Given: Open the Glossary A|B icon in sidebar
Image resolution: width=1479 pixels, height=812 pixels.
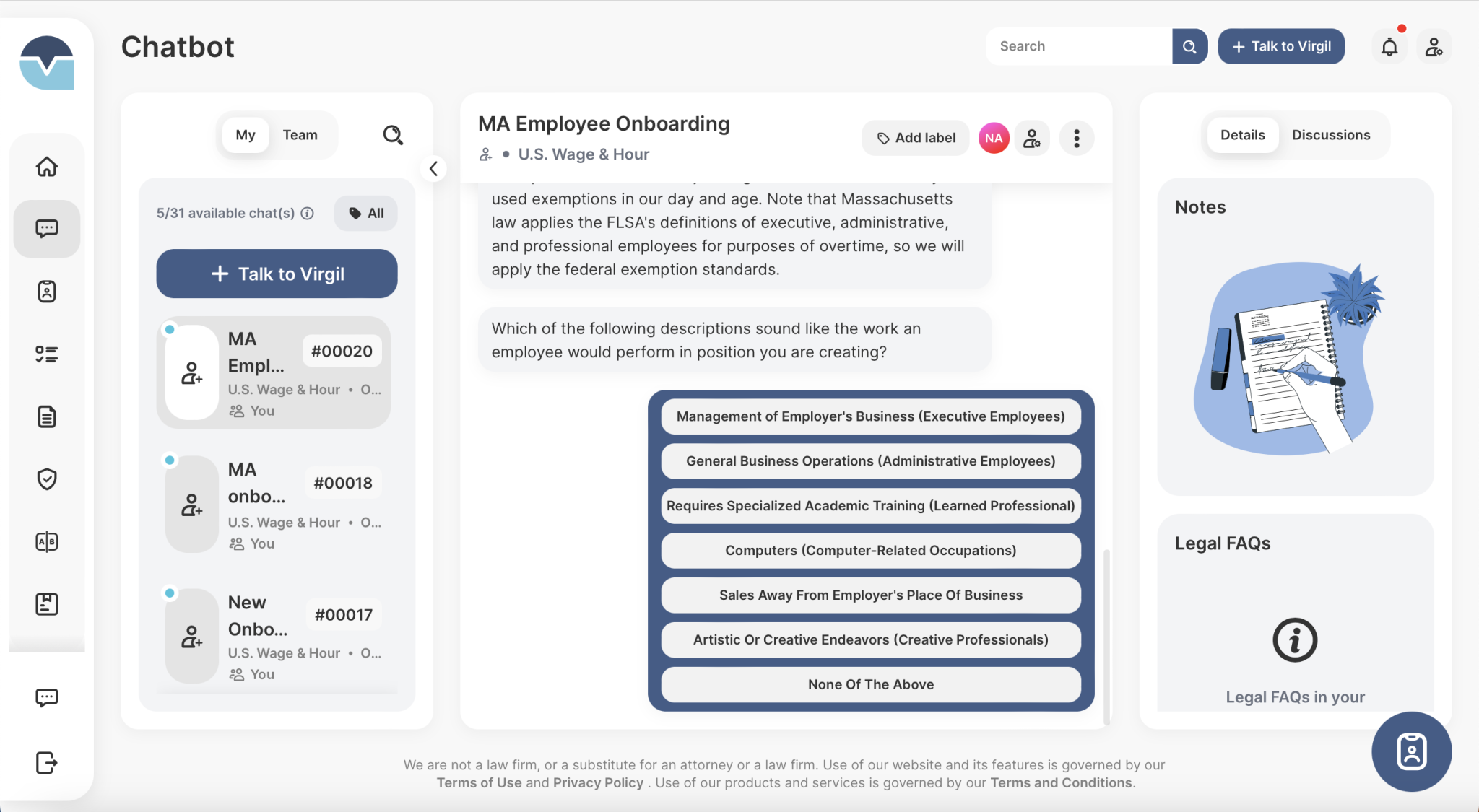Looking at the screenshot, I should pos(46,541).
